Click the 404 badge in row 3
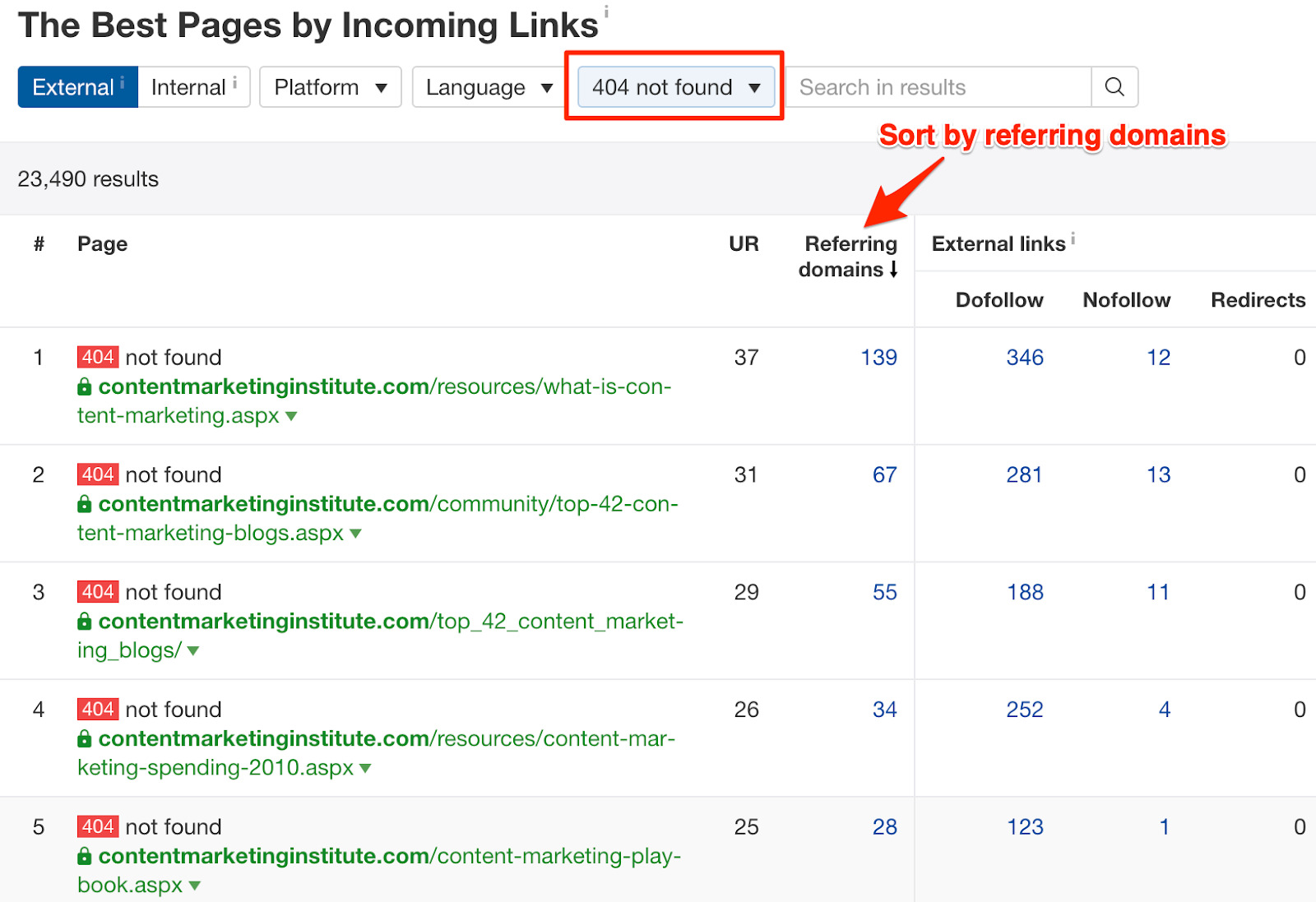 click(98, 592)
